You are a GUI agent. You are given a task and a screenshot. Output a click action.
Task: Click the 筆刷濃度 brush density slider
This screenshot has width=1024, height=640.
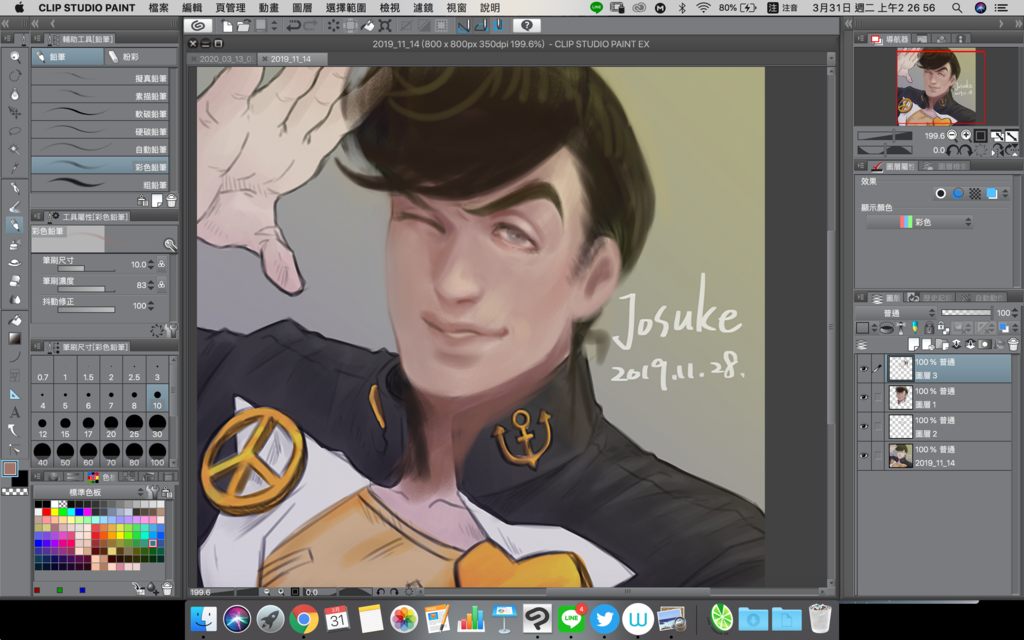coord(85,289)
